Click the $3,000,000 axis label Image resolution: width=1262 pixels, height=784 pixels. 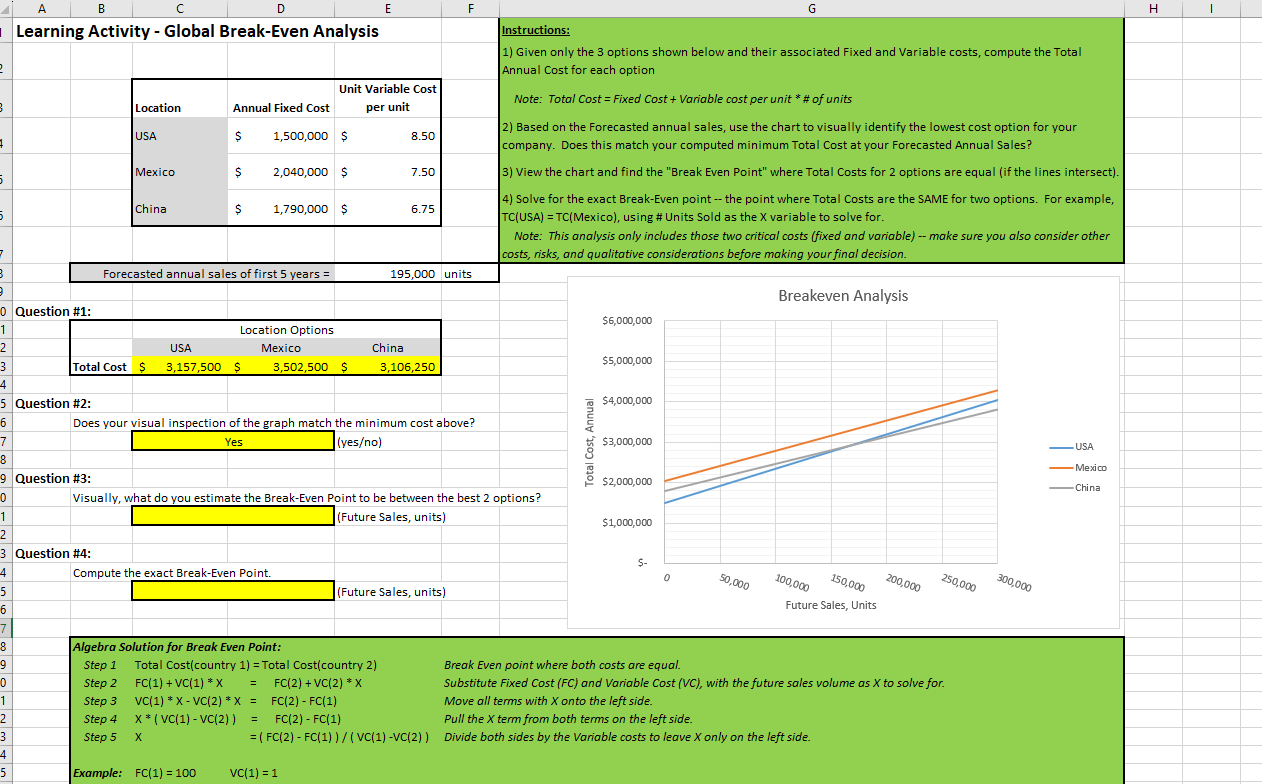coord(627,442)
